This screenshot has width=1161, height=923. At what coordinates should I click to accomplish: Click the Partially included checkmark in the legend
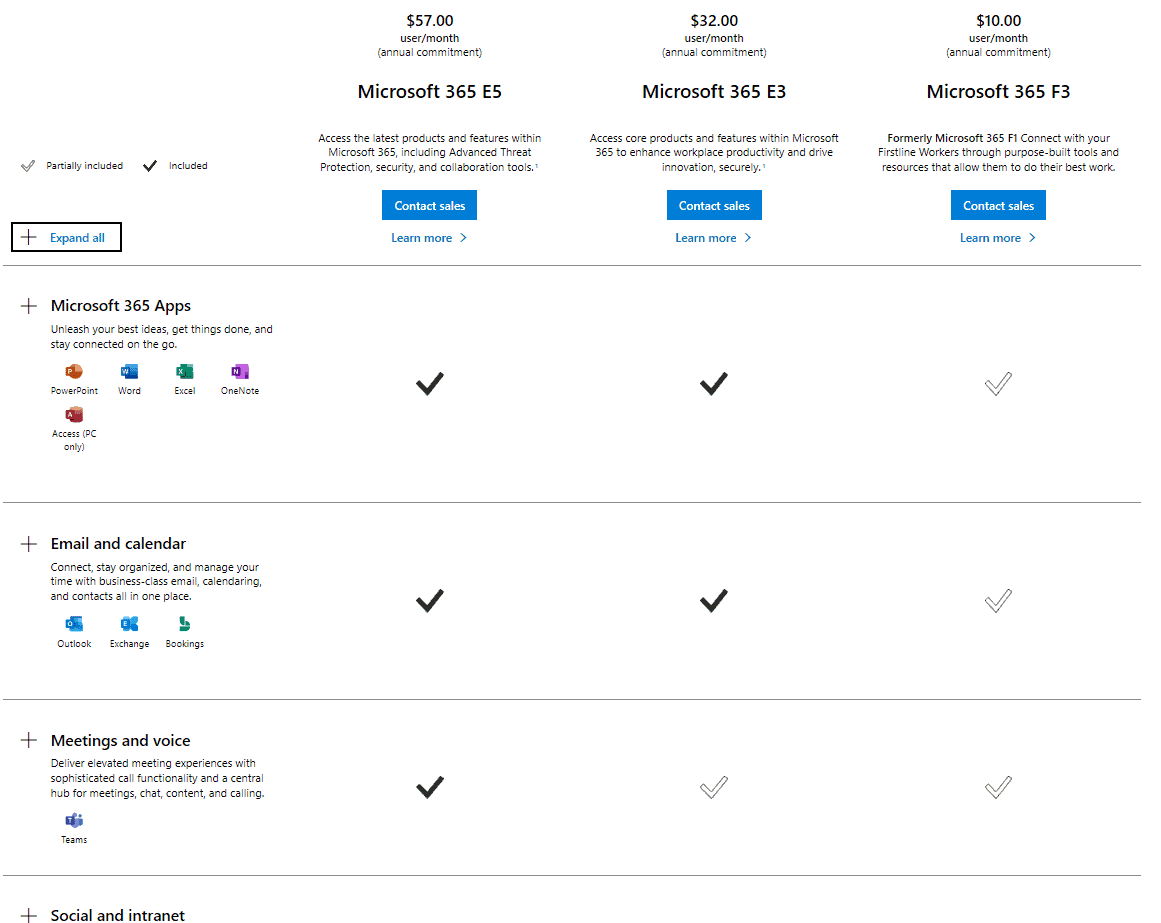point(28,165)
